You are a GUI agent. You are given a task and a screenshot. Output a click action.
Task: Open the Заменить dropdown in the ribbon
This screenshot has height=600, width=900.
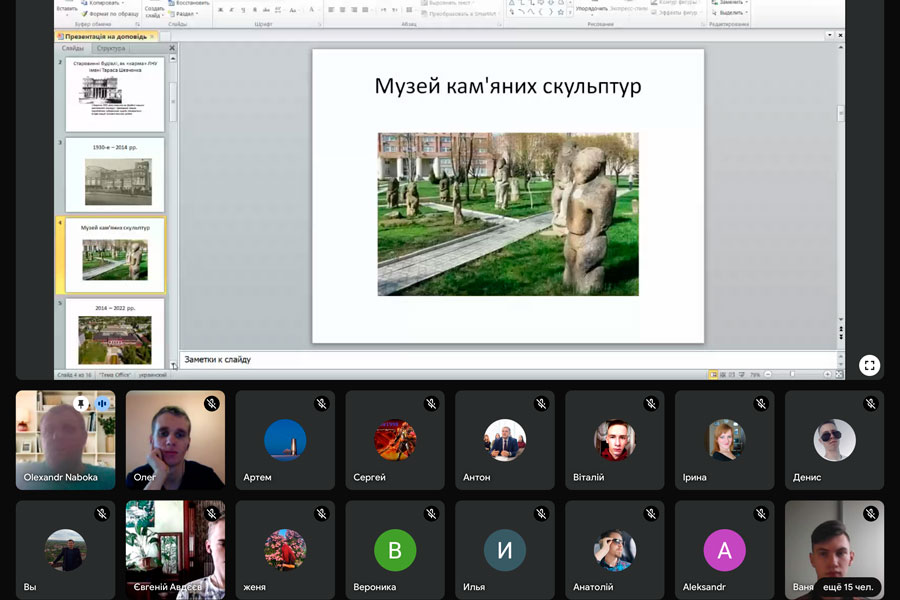pos(731,3)
